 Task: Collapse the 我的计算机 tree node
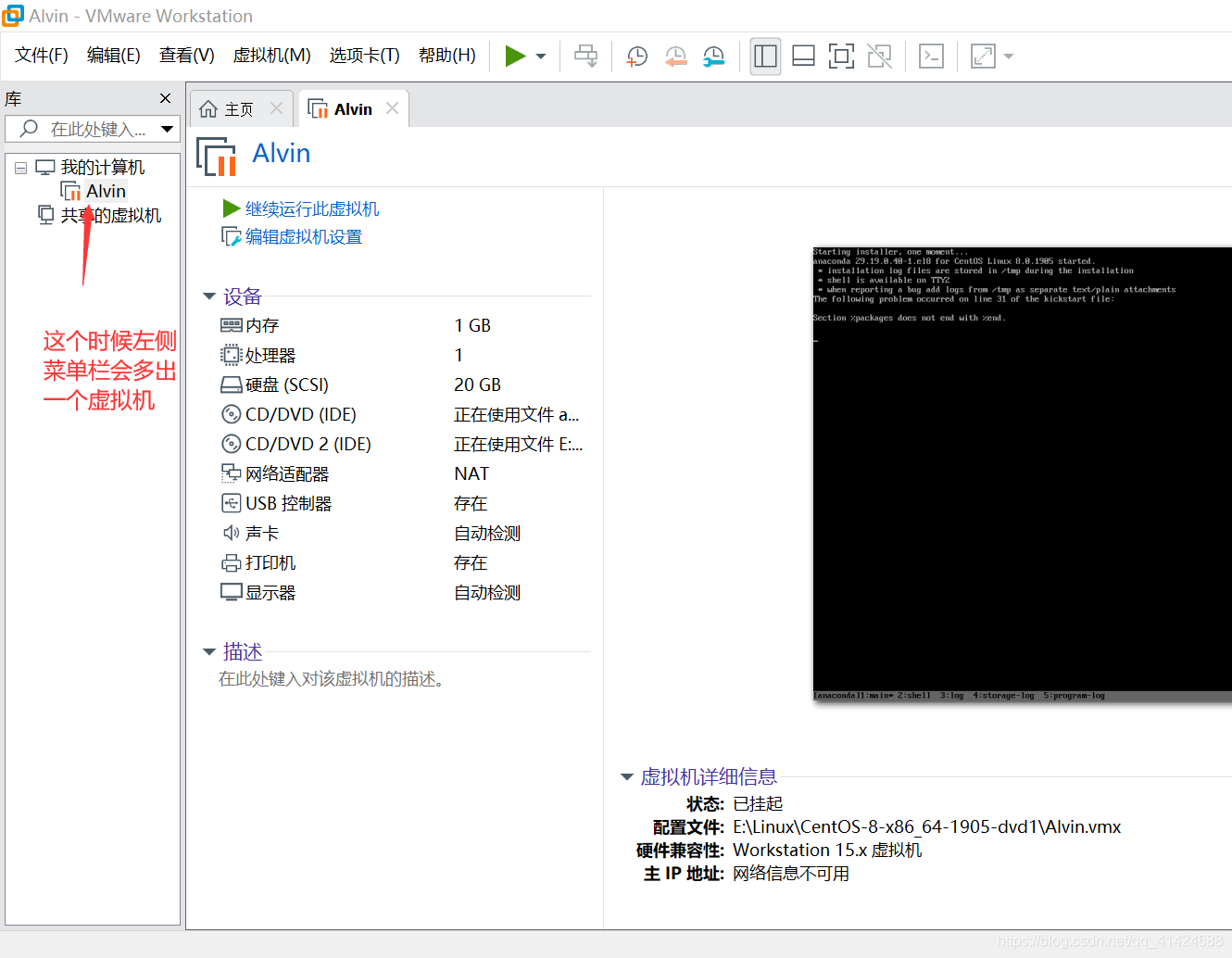click(x=20, y=169)
